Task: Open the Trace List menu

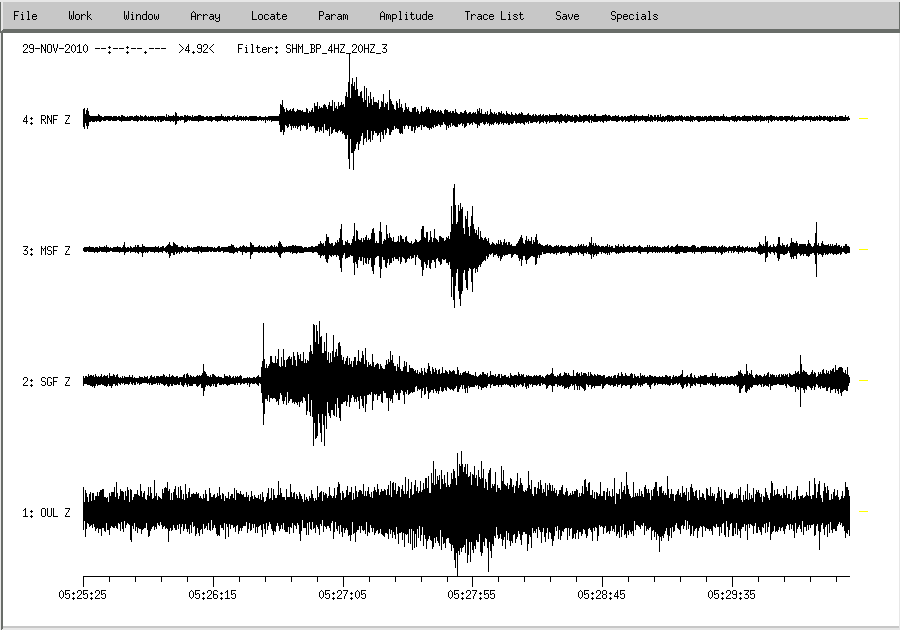Action: point(494,16)
